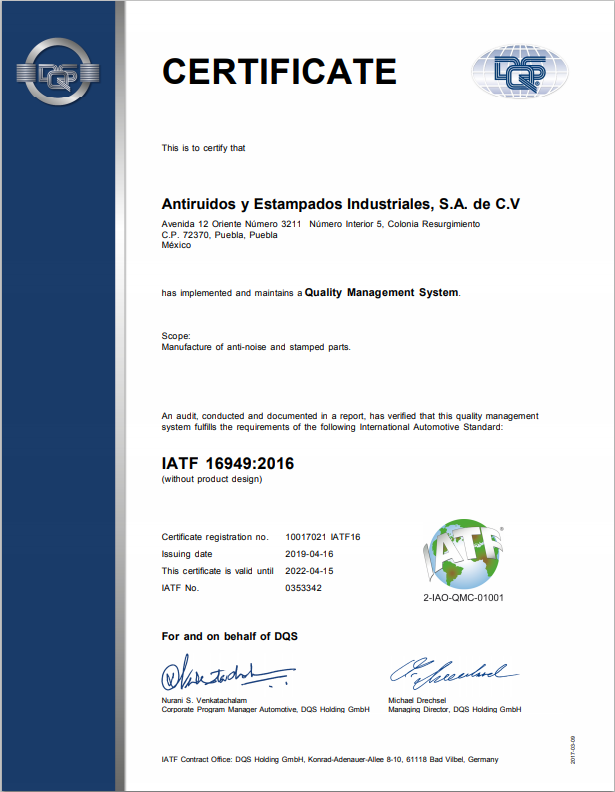Select company name Antiruidos y Estampados Industriales

click(x=341, y=204)
